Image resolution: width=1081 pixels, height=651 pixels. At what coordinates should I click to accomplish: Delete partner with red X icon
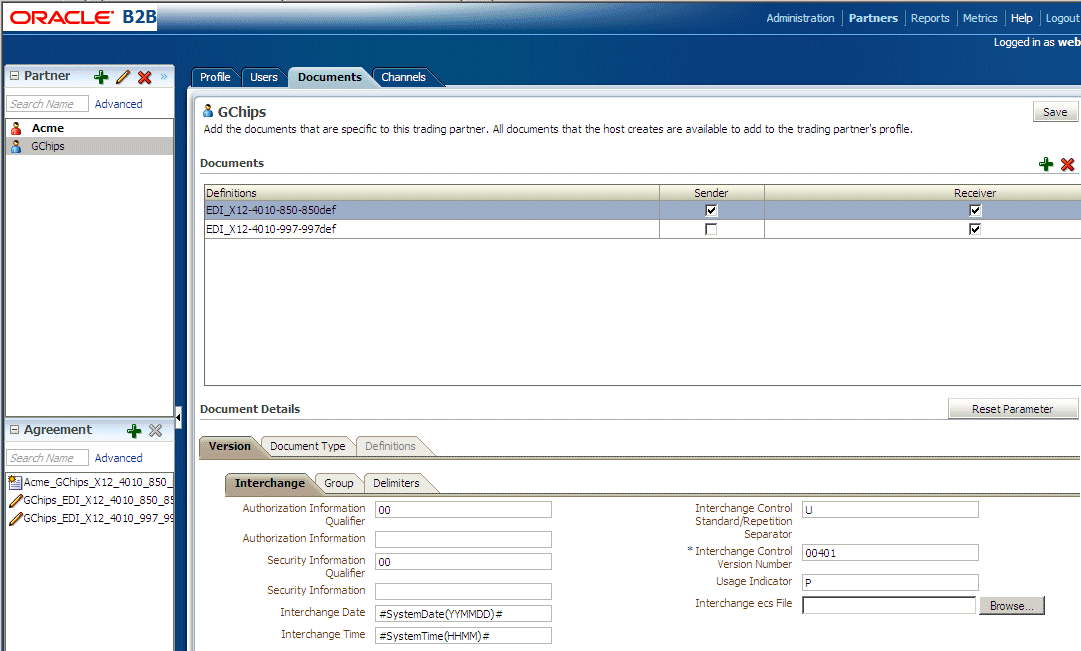[144, 77]
